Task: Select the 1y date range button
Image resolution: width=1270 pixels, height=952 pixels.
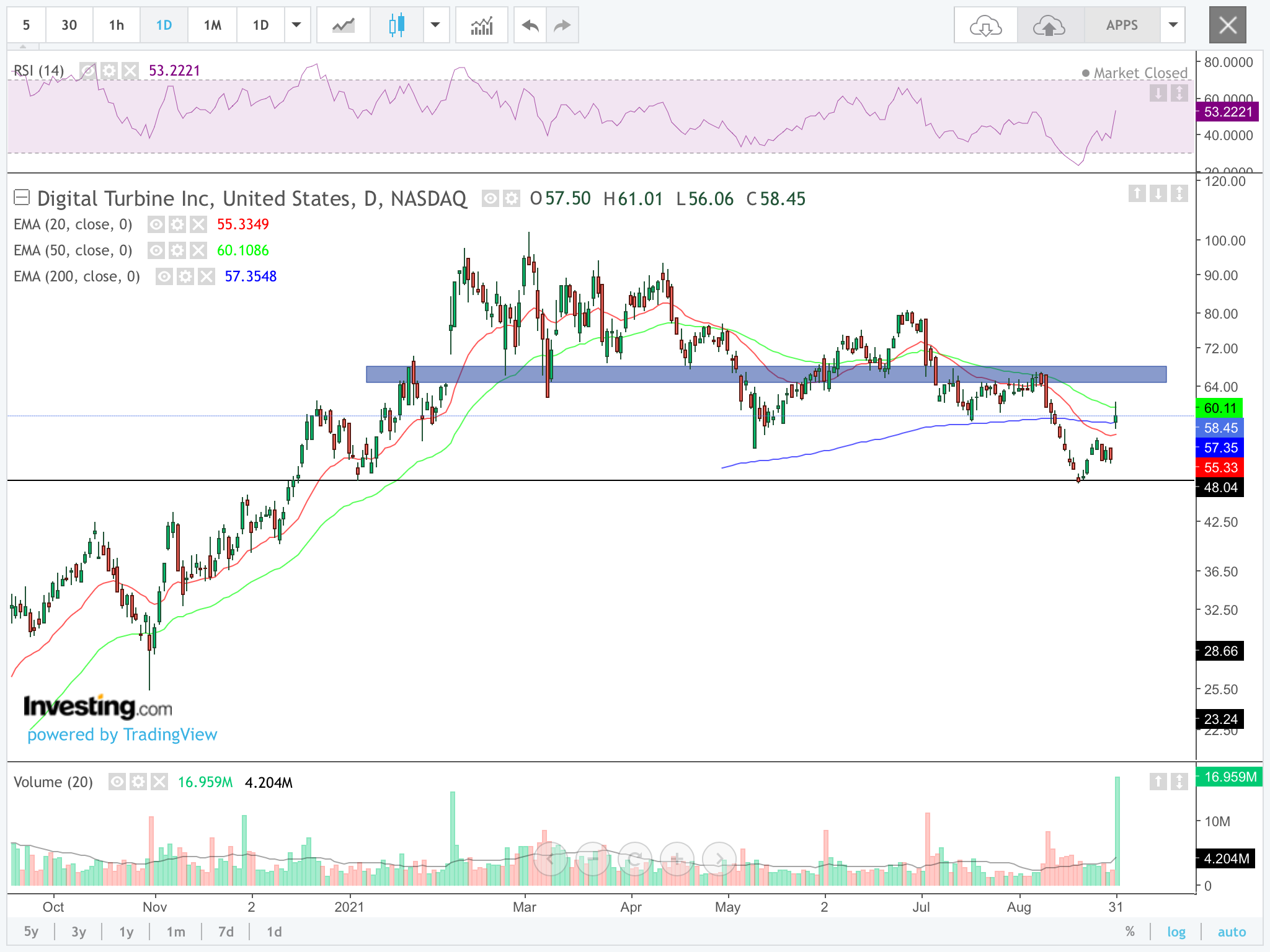Action: [127, 932]
